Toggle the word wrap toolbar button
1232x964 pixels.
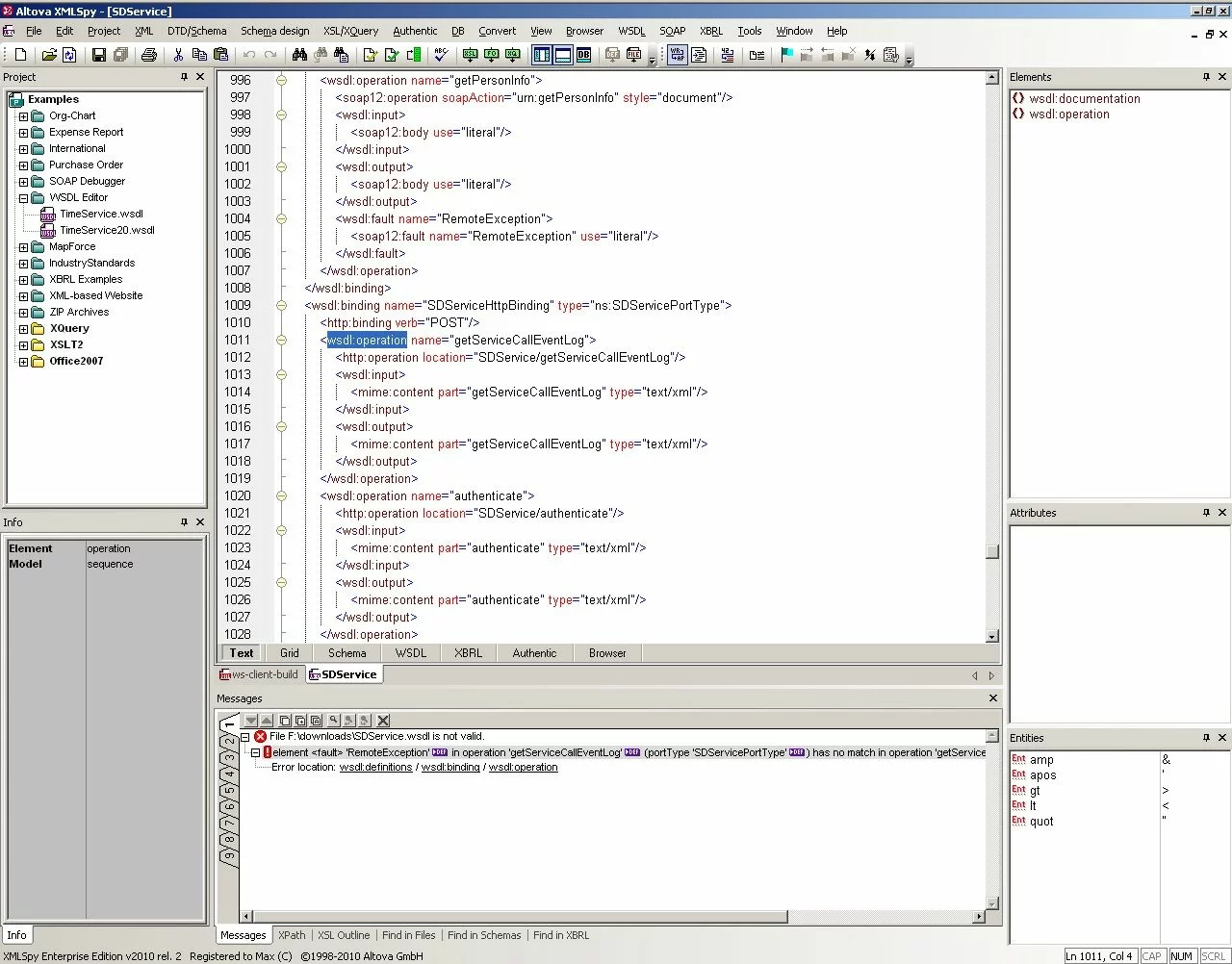click(678, 55)
